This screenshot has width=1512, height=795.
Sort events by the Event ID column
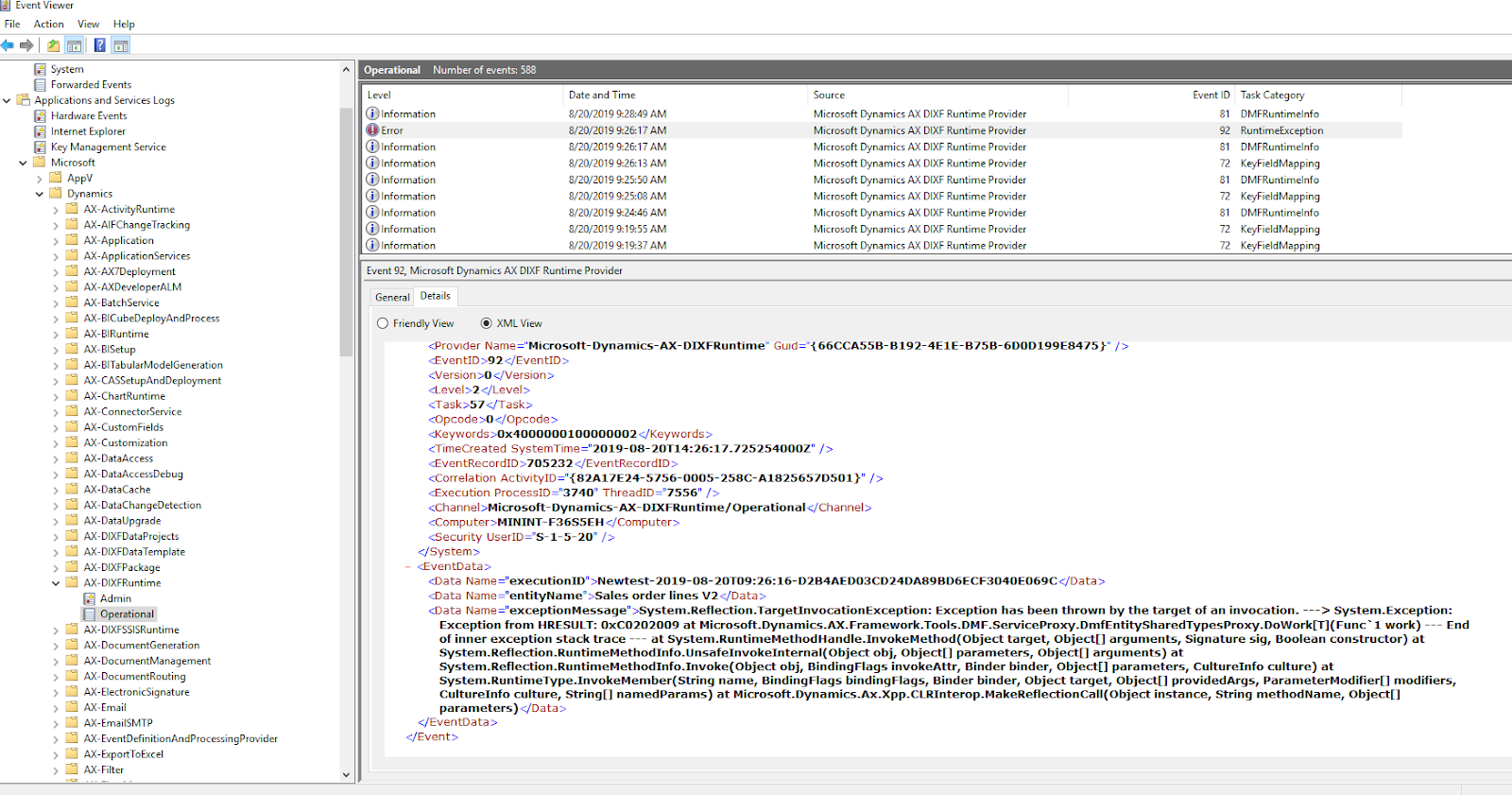coord(1152,95)
